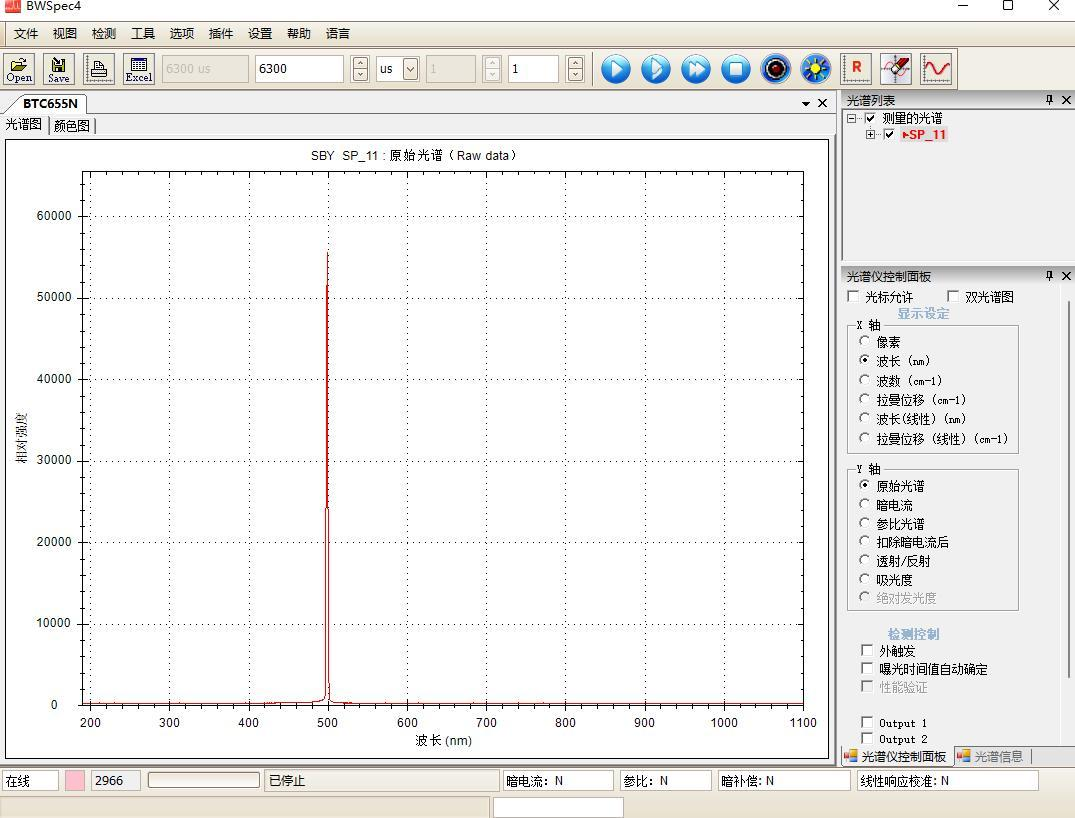Viewport: 1075px width, 818px height.
Task: Click the Open file toolbar icon
Action: click(x=19, y=69)
